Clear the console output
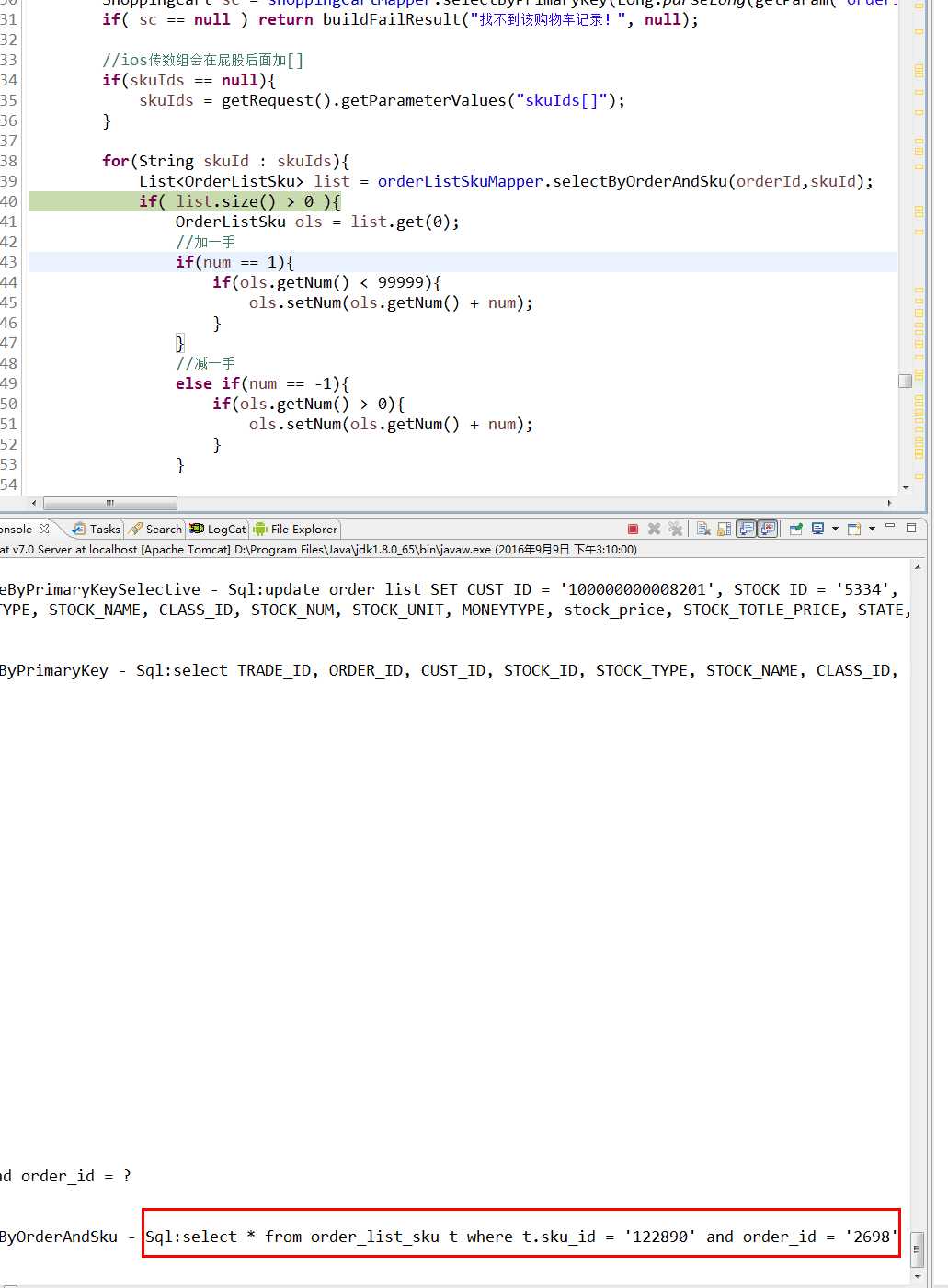Viewport: 948px width, 1288px height. (x=703, y=529)
